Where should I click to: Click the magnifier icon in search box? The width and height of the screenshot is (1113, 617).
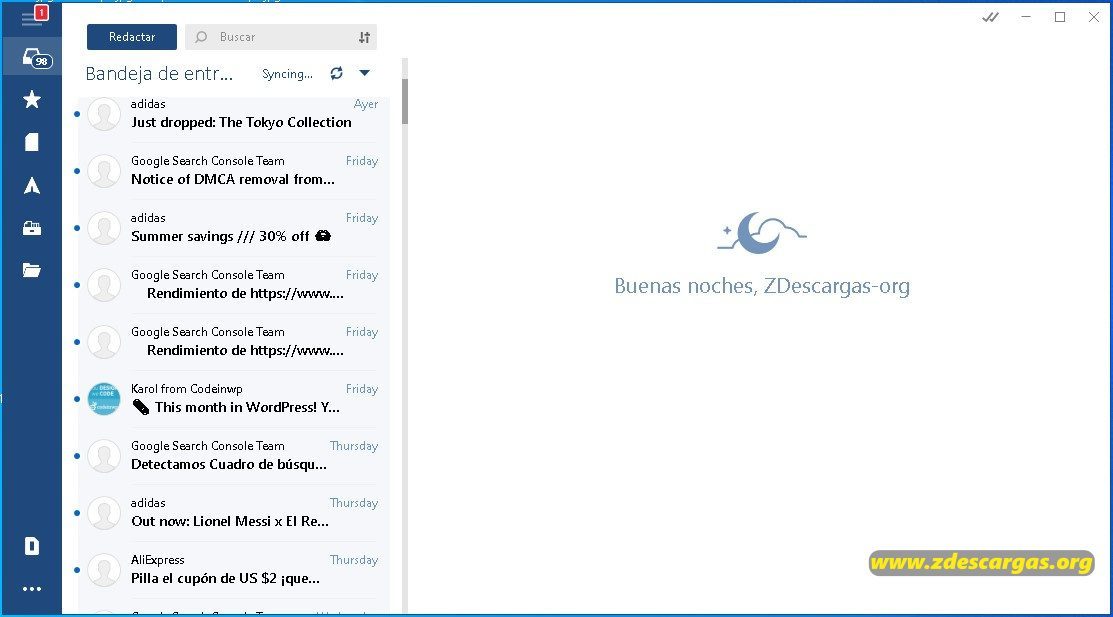point(202,37)
